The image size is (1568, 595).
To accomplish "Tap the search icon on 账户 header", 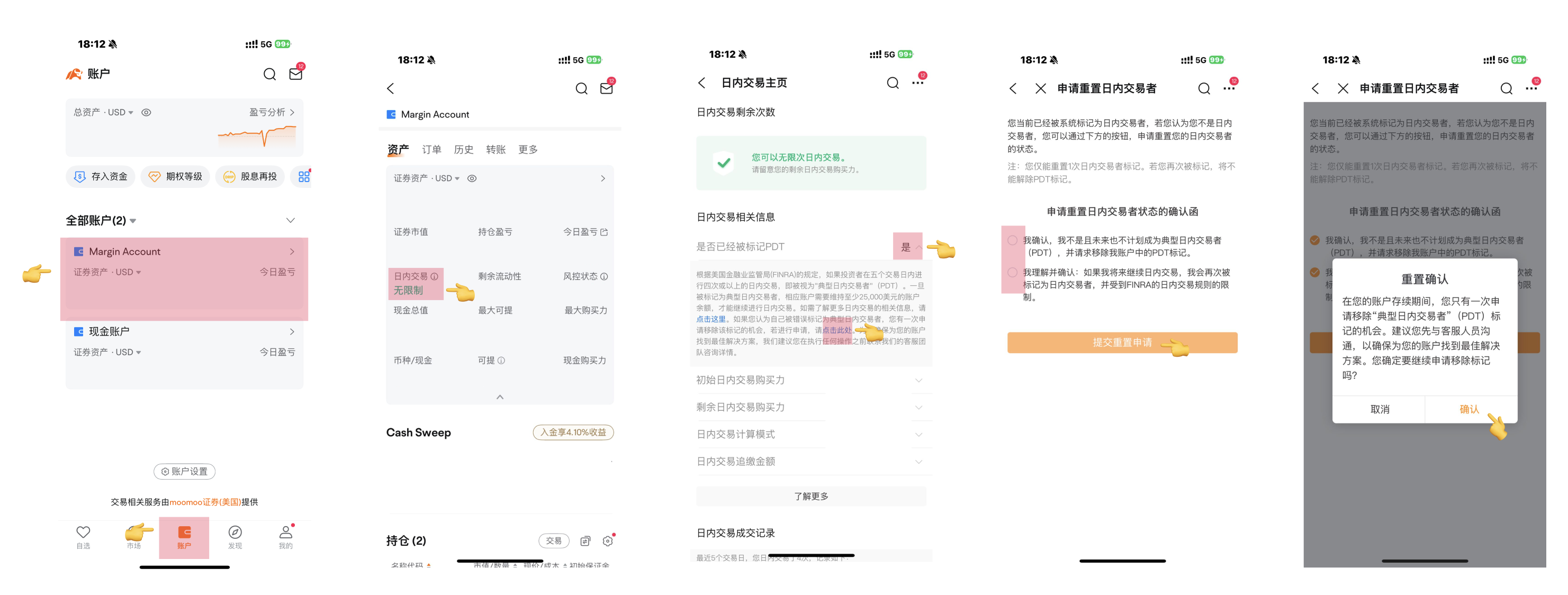I will (x=269, y=74).
